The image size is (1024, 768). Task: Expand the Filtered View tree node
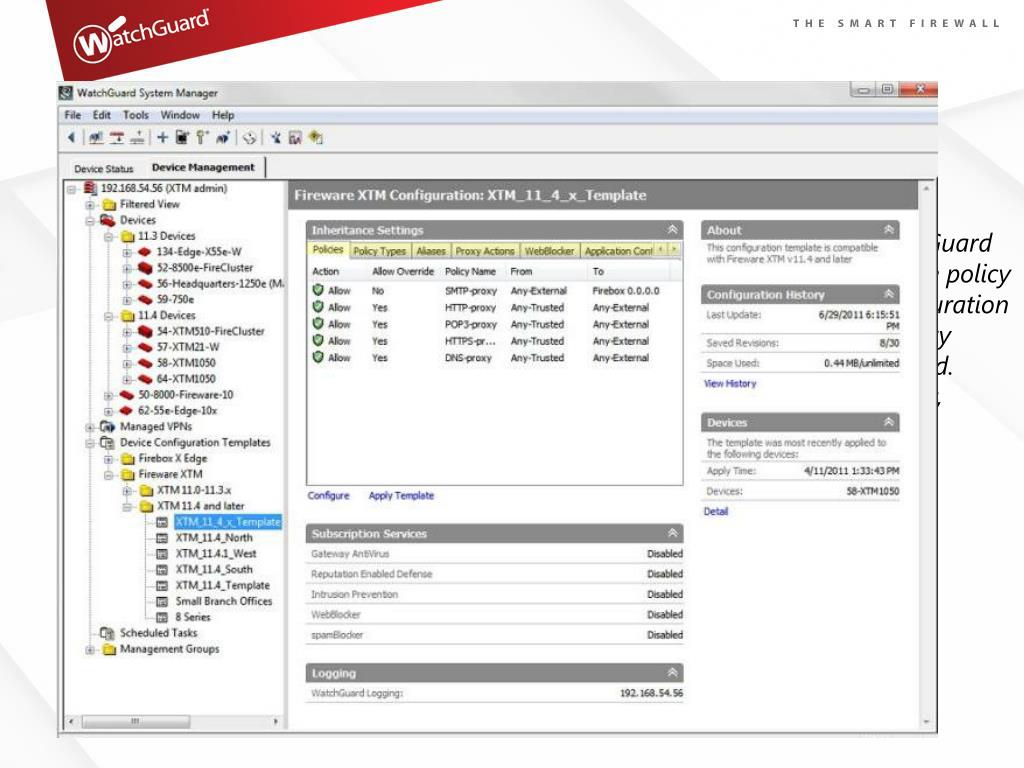pos(90,204)
